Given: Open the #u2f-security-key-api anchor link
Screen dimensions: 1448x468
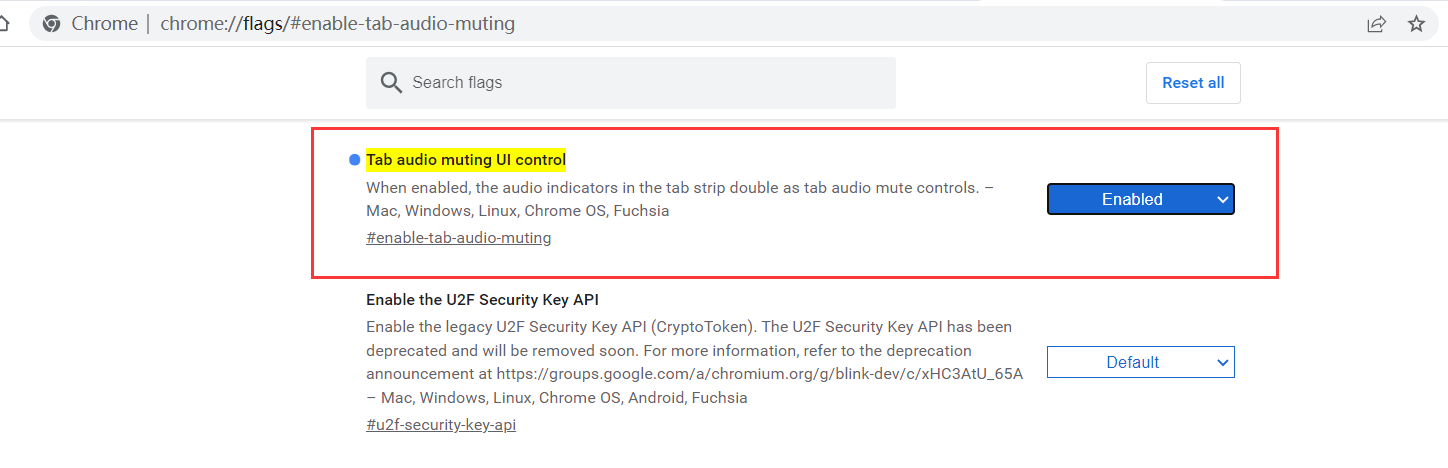Looking at the screenshot, I should 441,425.
